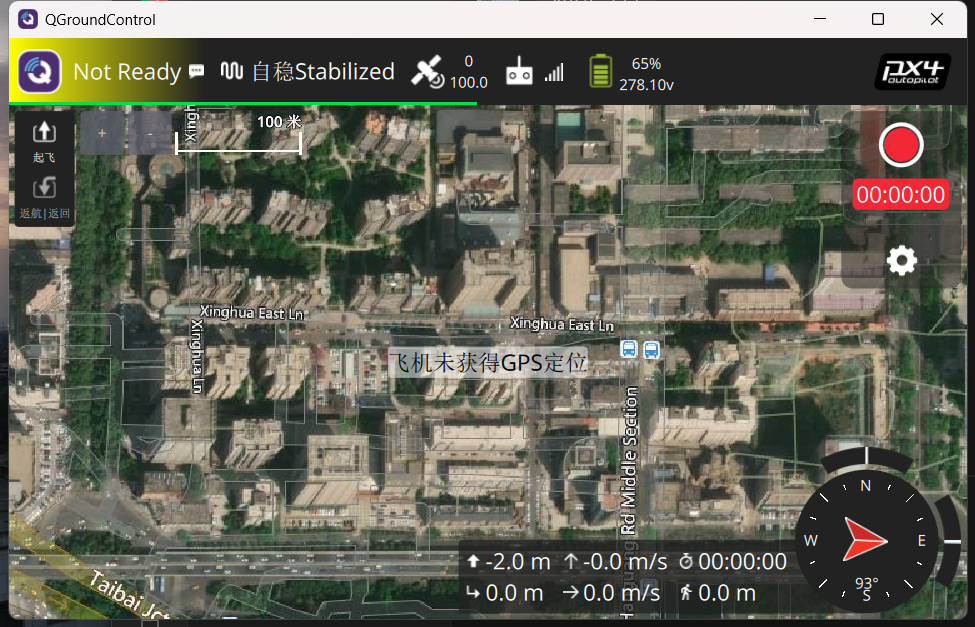Open video settings with gear icon
This screenshot has width=975, height=627.
(x=901, y=261)
